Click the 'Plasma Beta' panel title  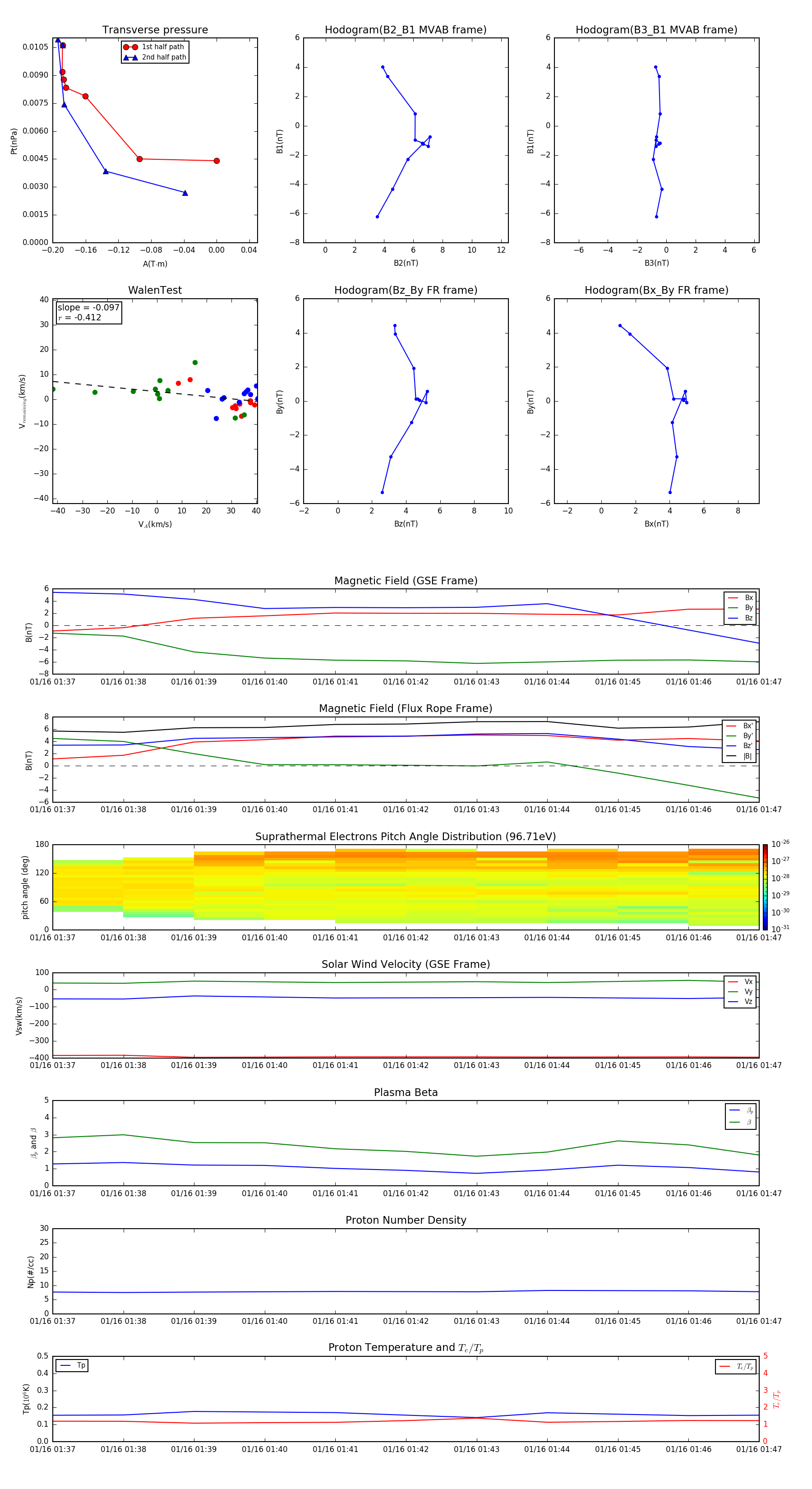tap(406, 1093)
